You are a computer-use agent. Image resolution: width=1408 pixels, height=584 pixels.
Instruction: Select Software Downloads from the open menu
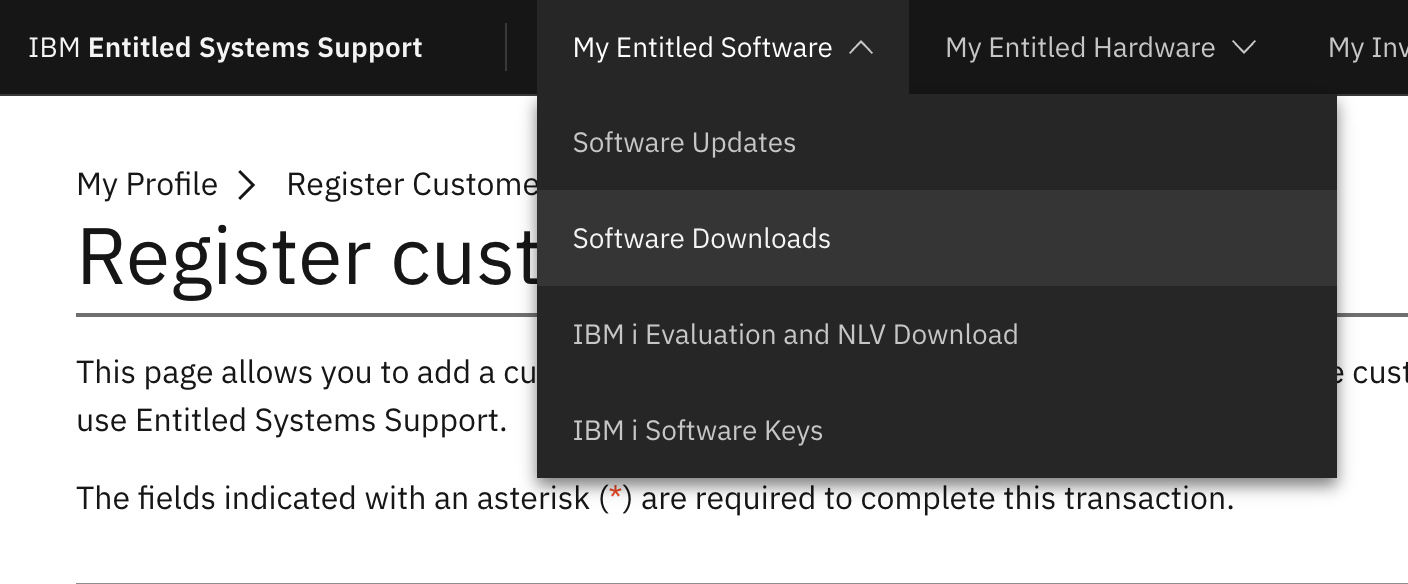[x=701, y=238]
